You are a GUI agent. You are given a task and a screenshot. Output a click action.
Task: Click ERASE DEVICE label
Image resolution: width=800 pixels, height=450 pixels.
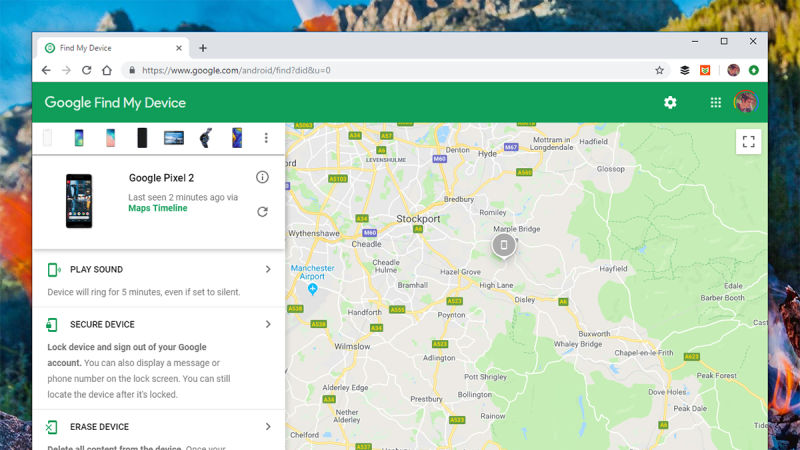pos(99,427)
